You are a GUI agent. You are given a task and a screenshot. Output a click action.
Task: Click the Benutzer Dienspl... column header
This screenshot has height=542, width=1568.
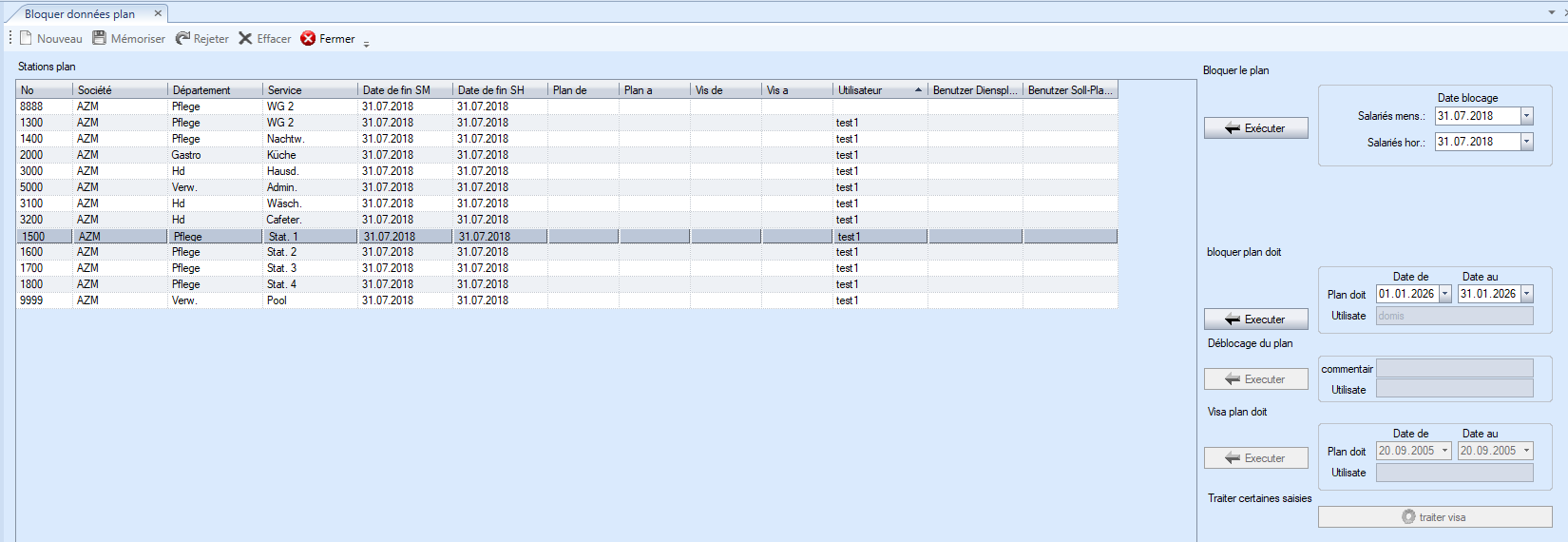(x=975, y=90)
